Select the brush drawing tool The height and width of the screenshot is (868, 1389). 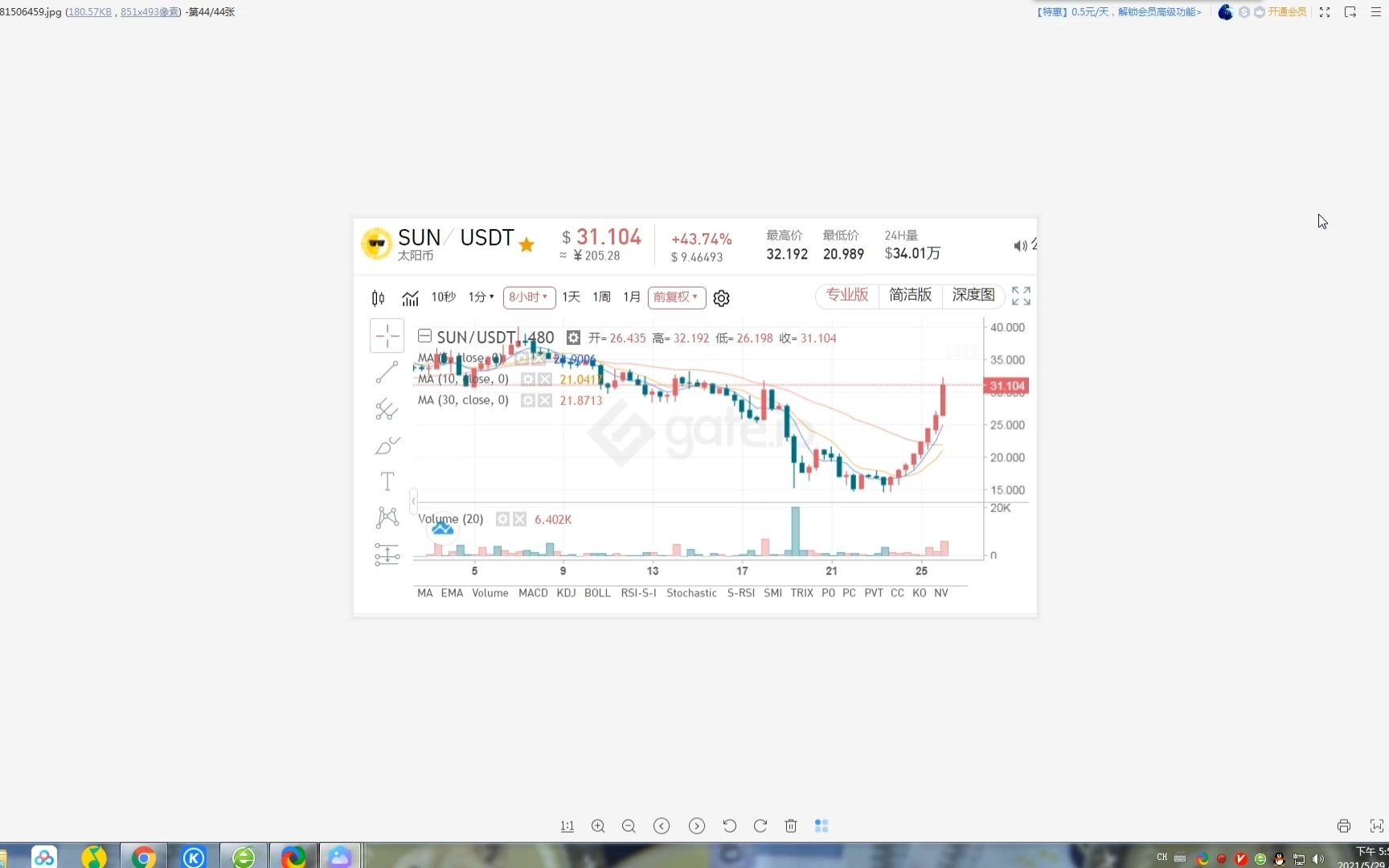pyautogui.click(x=387, y=445)
